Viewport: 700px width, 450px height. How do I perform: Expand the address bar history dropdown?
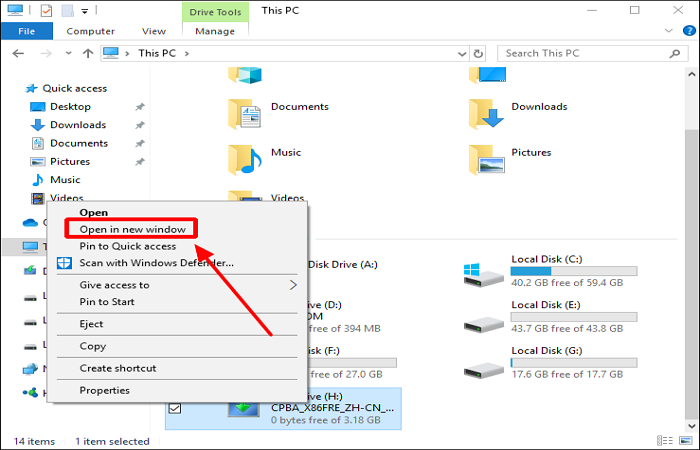pyautogui.click(x=462, y=54)
